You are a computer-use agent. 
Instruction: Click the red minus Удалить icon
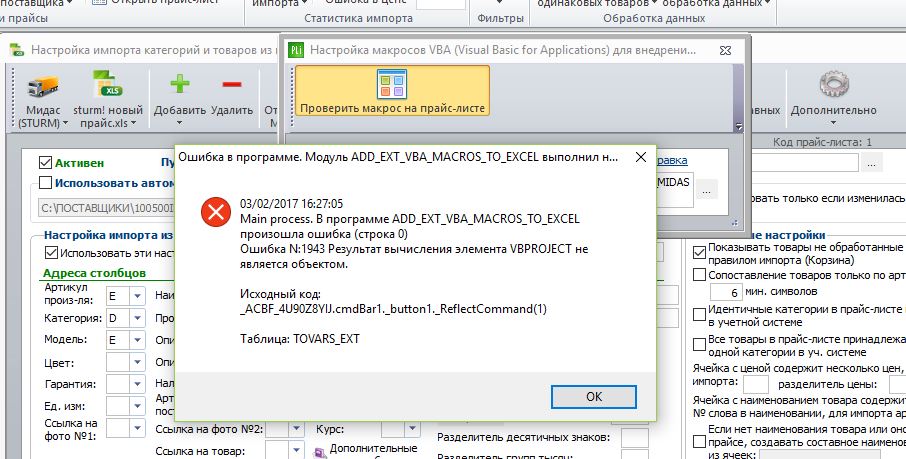pyautogui.click(x=232, y=84)
